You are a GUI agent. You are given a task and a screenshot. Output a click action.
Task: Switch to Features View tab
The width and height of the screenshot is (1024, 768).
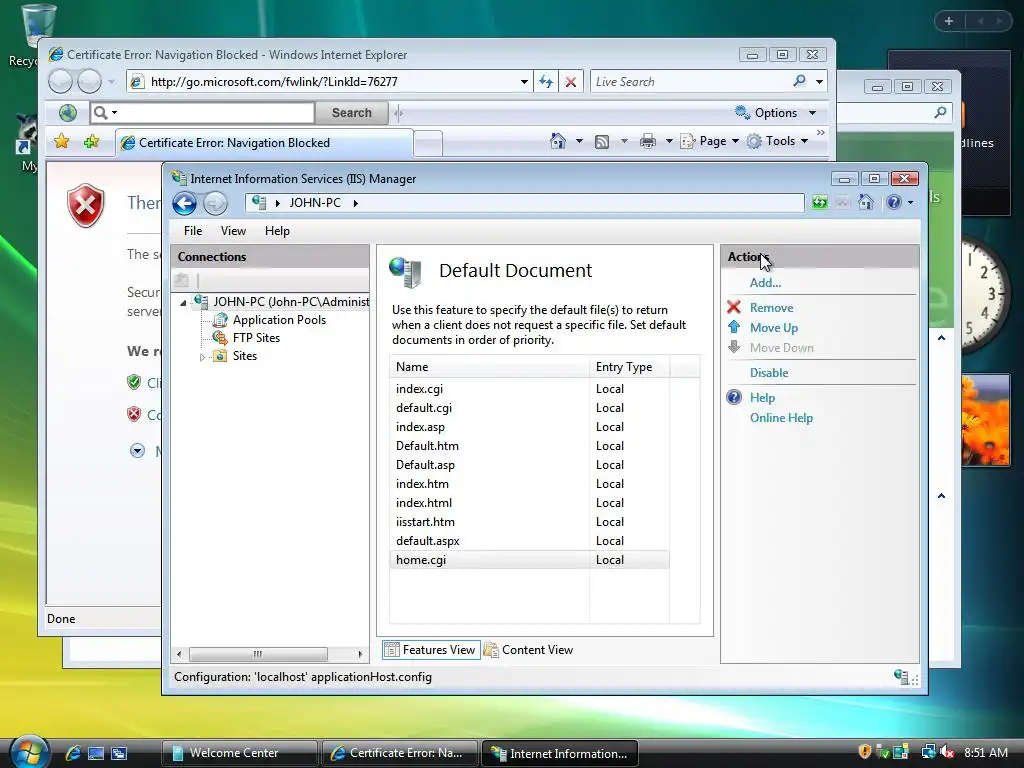point(431,650)
